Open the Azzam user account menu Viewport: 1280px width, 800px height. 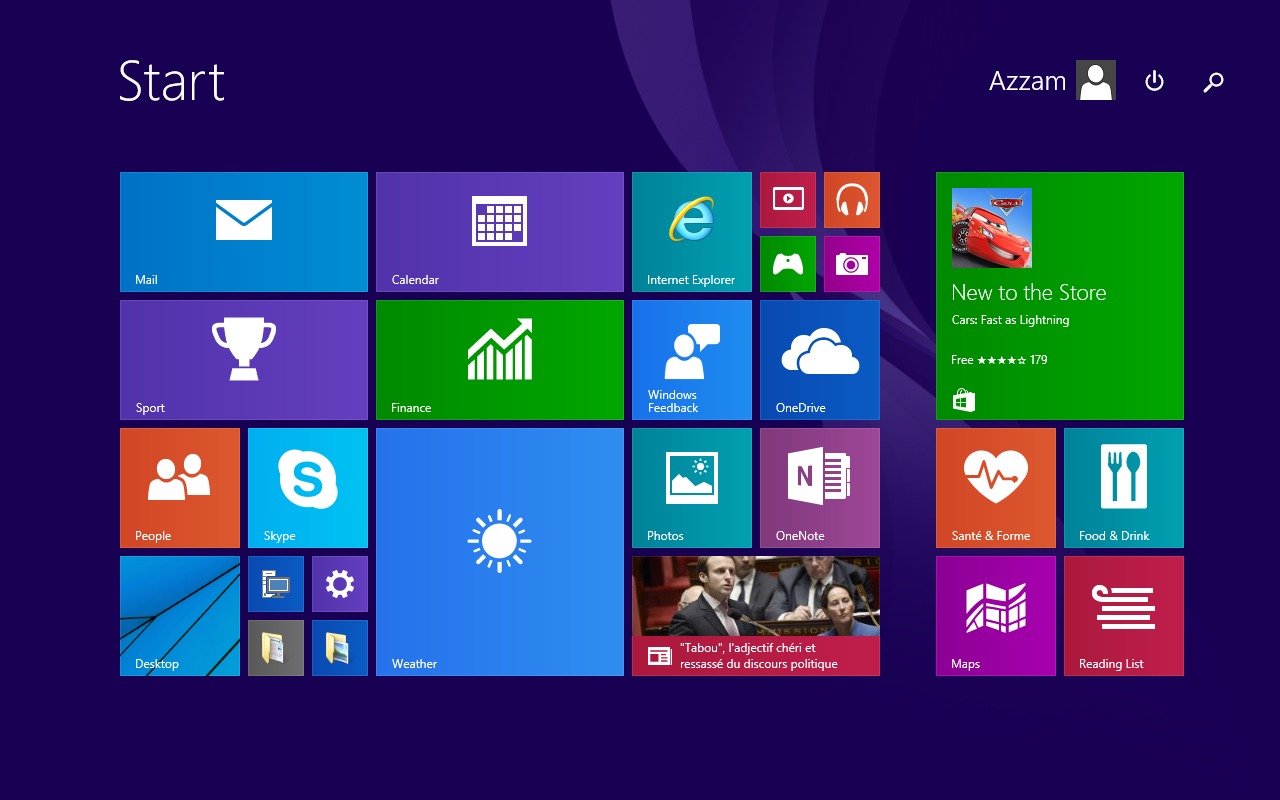tap(1052, 80)
